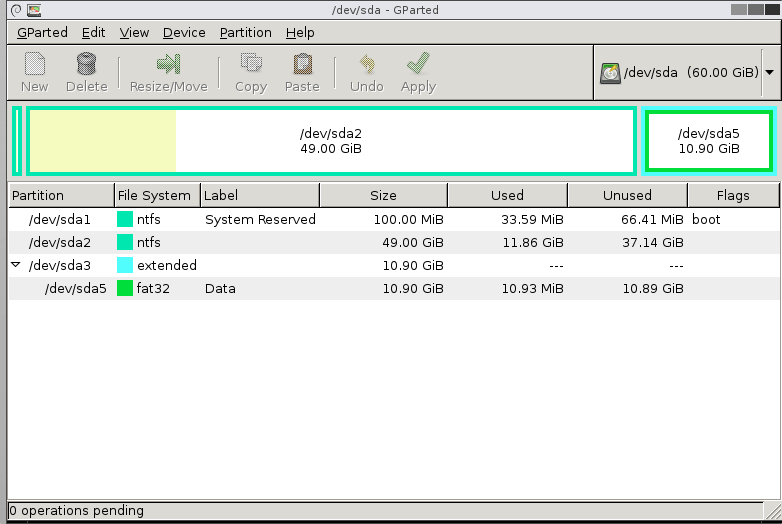Screen dimensions: 782x524
Task: Open the Partition menu
Action: (x=245, y=32)
